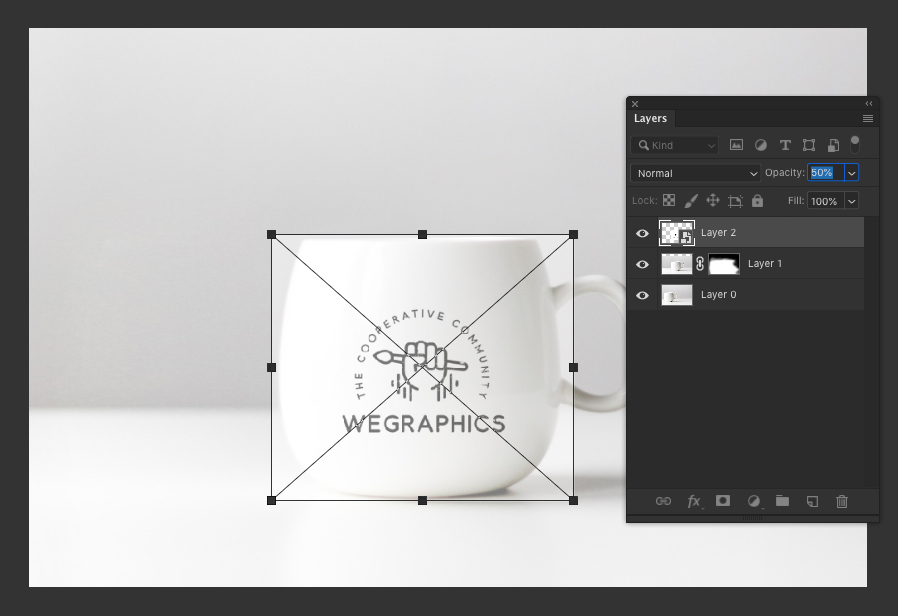Filter layers by shape layers icon
This screenshot has height=616, width=898.
[809, 145]
